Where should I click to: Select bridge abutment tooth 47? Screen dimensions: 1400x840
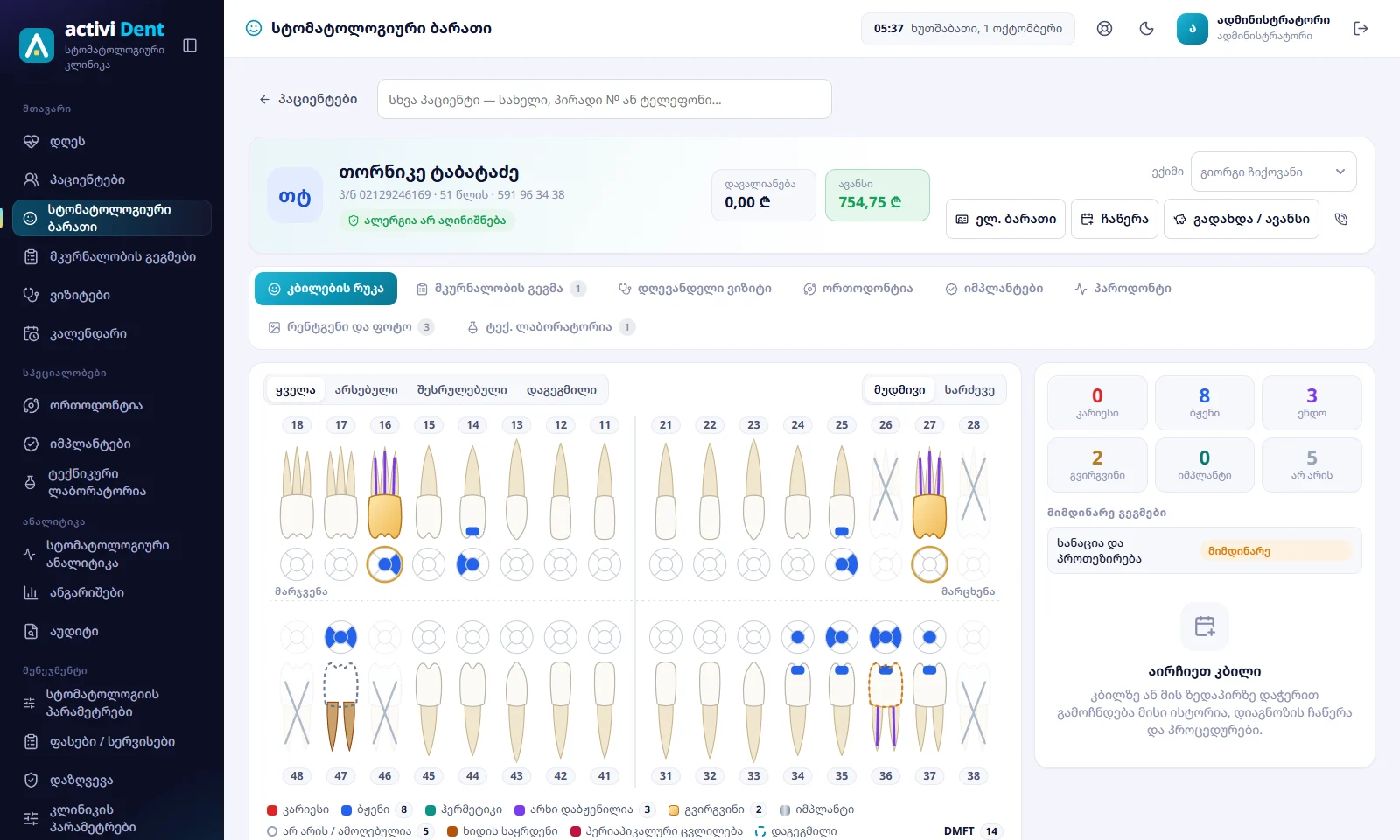coord(340,707)
